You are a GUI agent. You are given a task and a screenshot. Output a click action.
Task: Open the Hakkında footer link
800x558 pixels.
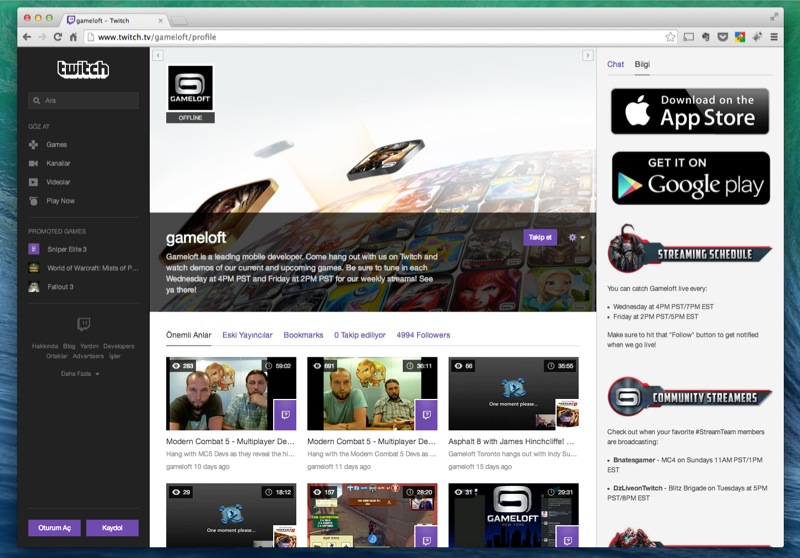point(45,346)
